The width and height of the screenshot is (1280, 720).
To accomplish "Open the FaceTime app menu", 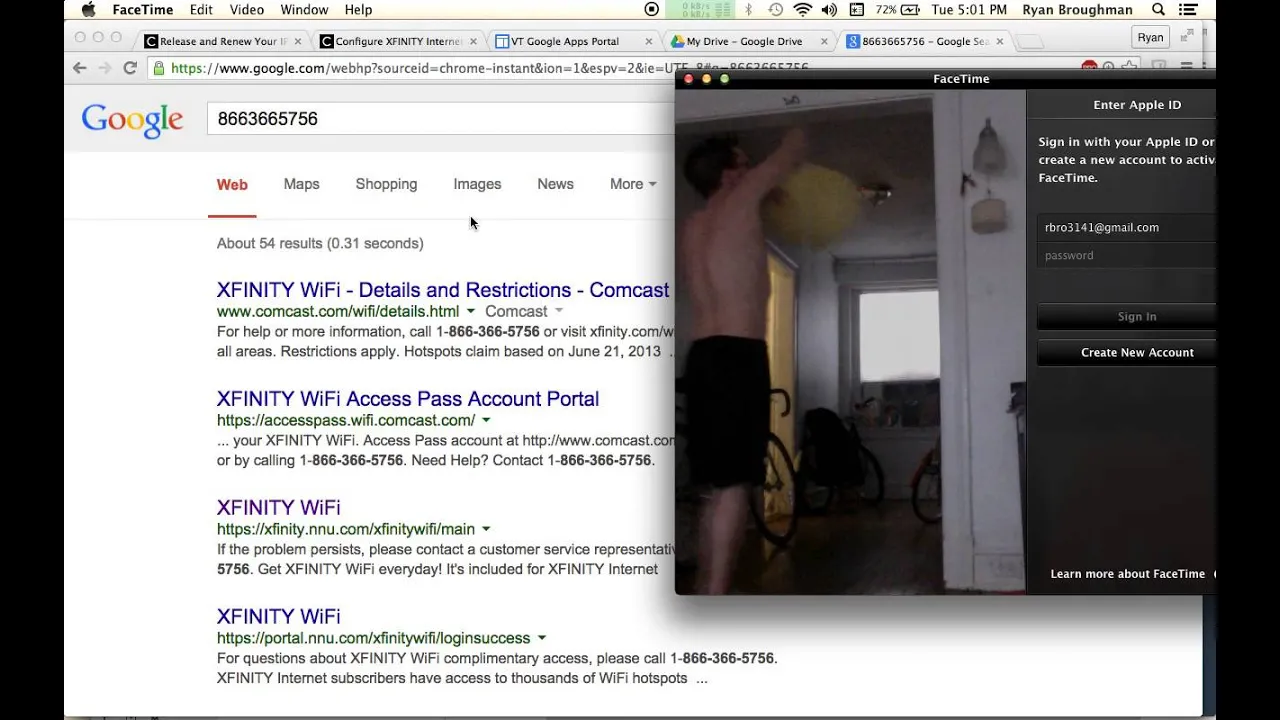I will [x=143, y=10].
